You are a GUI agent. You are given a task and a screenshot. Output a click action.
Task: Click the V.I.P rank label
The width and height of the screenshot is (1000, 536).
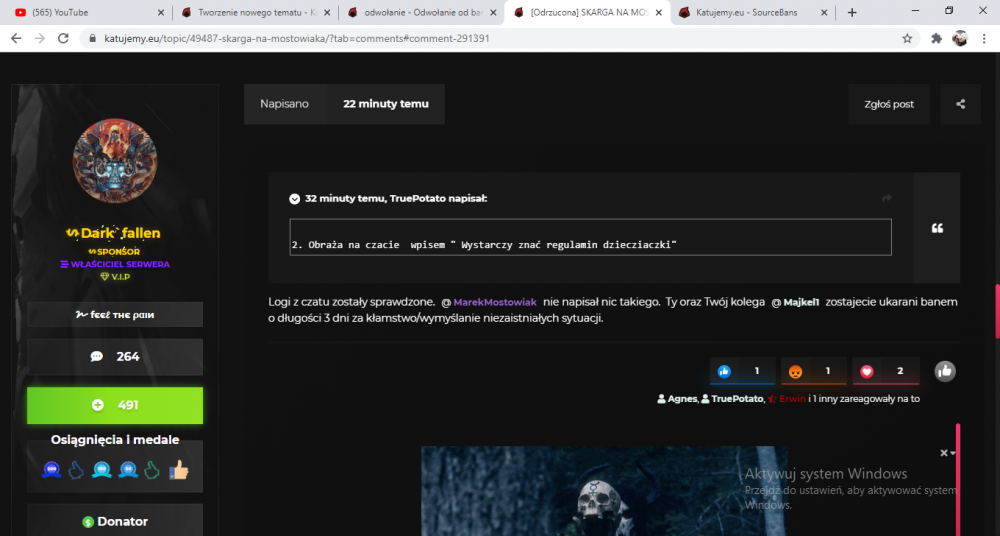coord(115,277)
